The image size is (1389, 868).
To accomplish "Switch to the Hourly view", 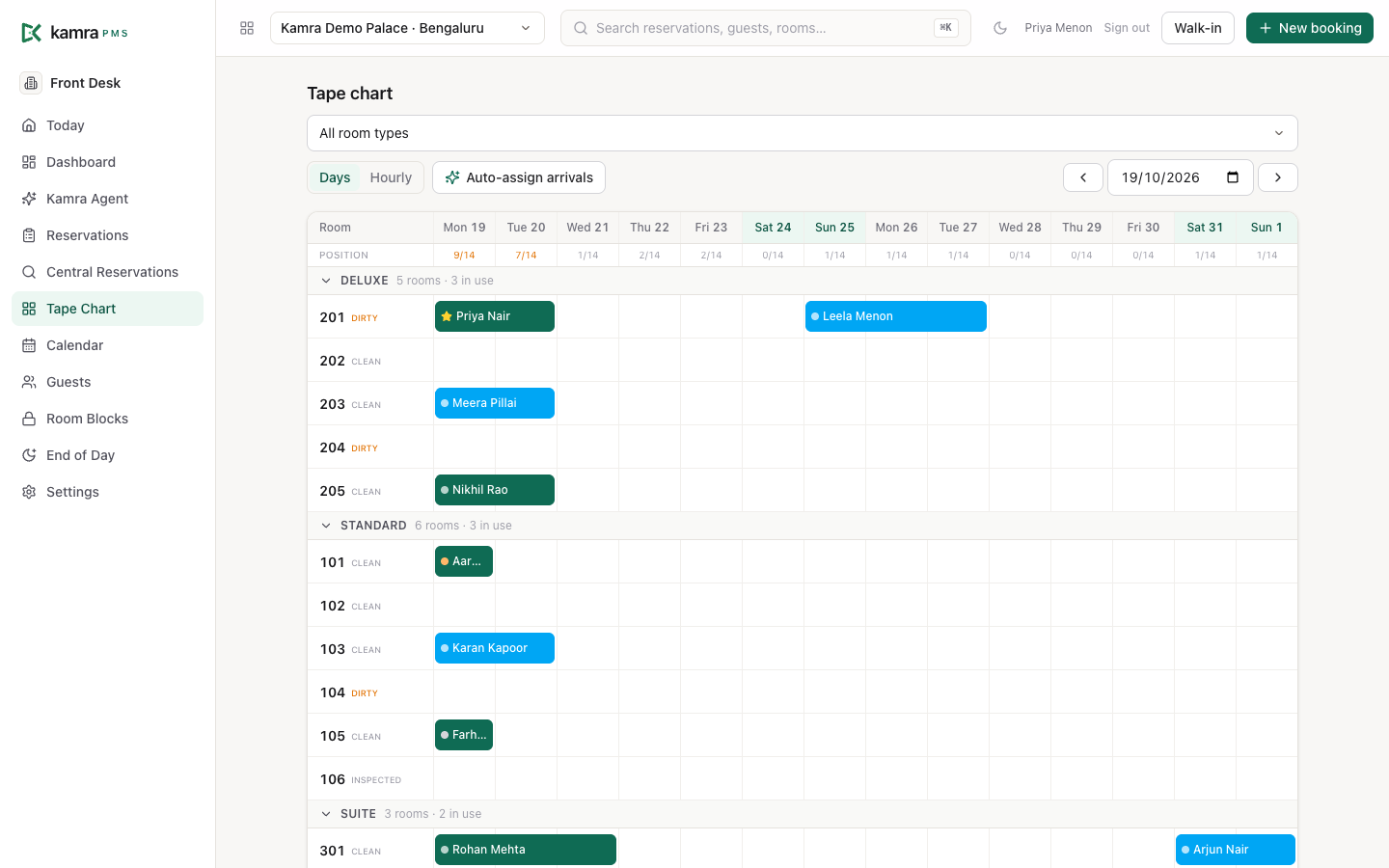I will 391,177.
